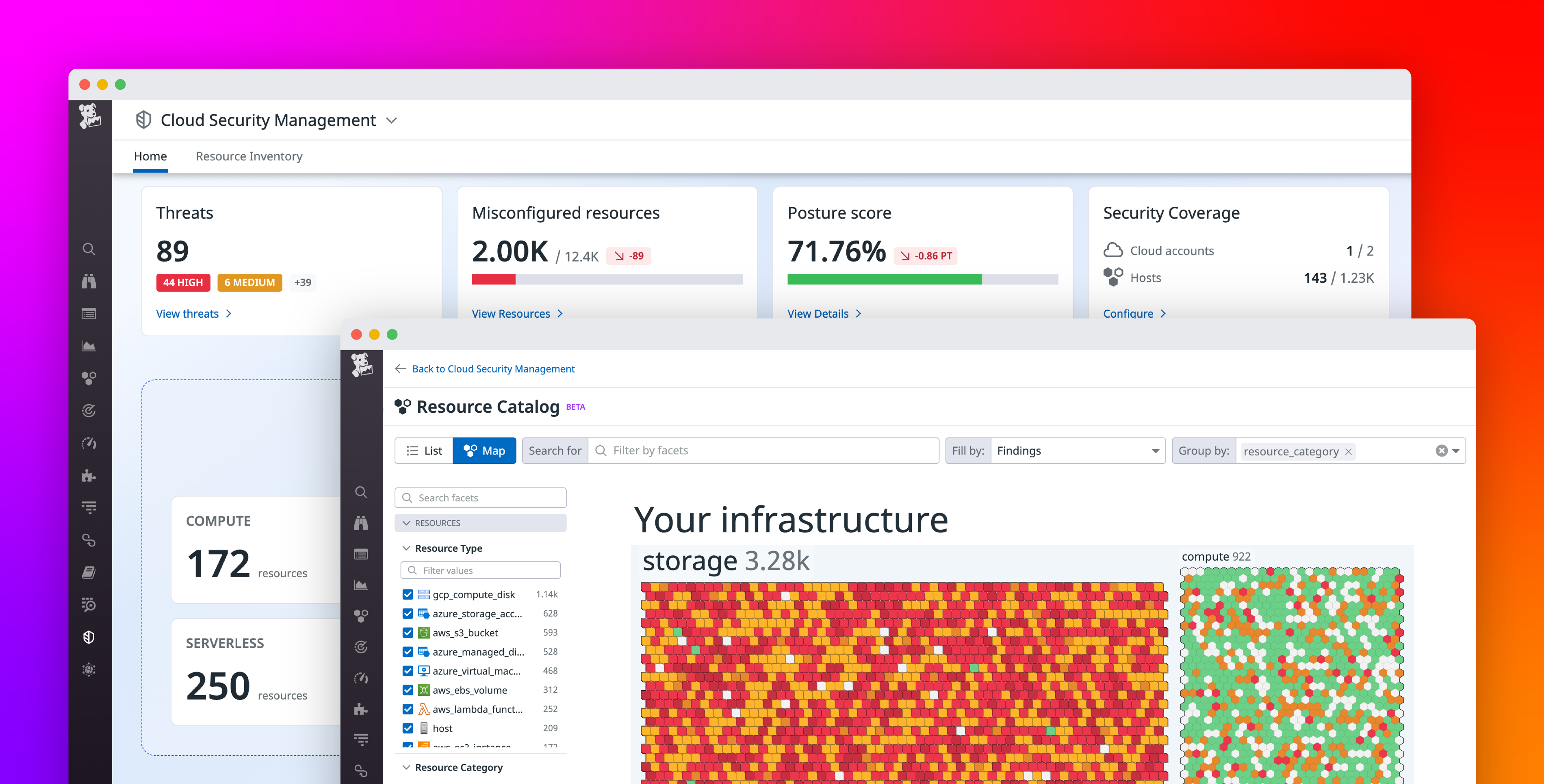1544x784 pixels.
Task: Open search in the left sidebar
Action: [89, 249]
